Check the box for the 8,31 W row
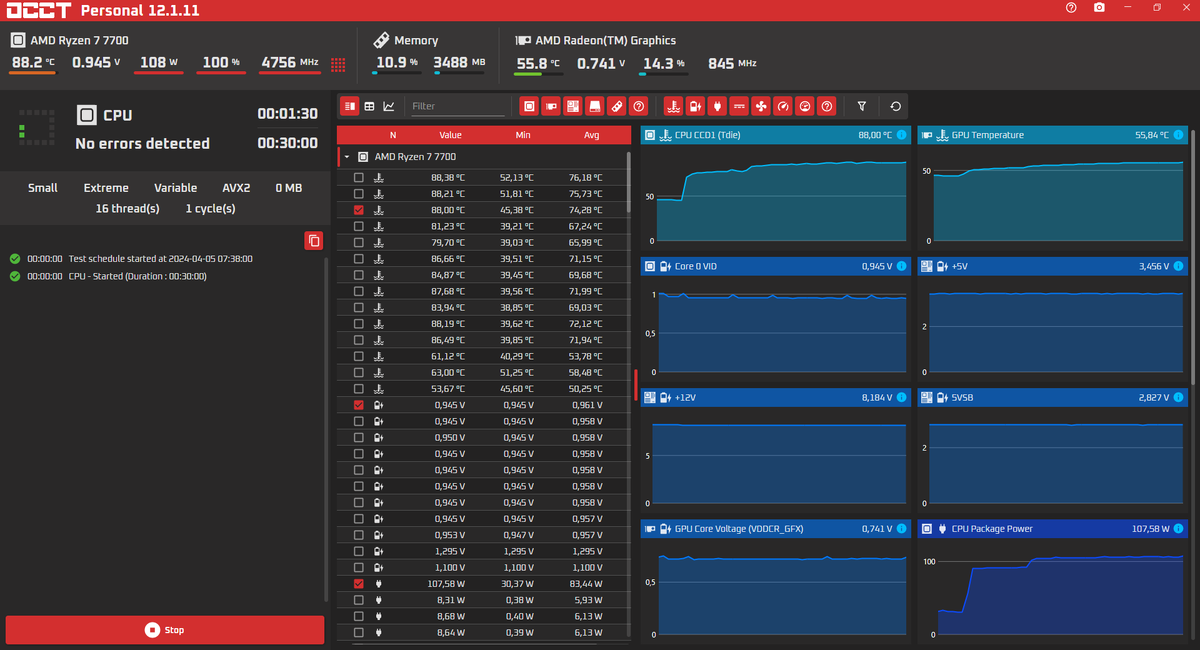The height and width of the screenshot is (650, 1200). click(359, 600)
